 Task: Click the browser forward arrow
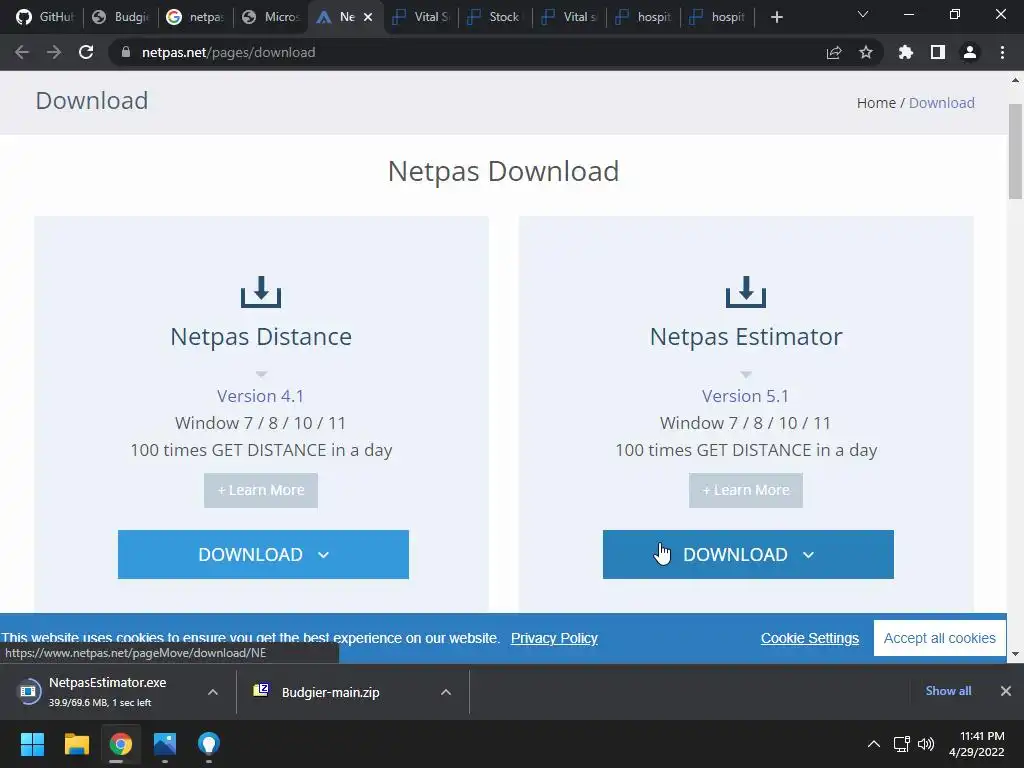pos(54,52)
